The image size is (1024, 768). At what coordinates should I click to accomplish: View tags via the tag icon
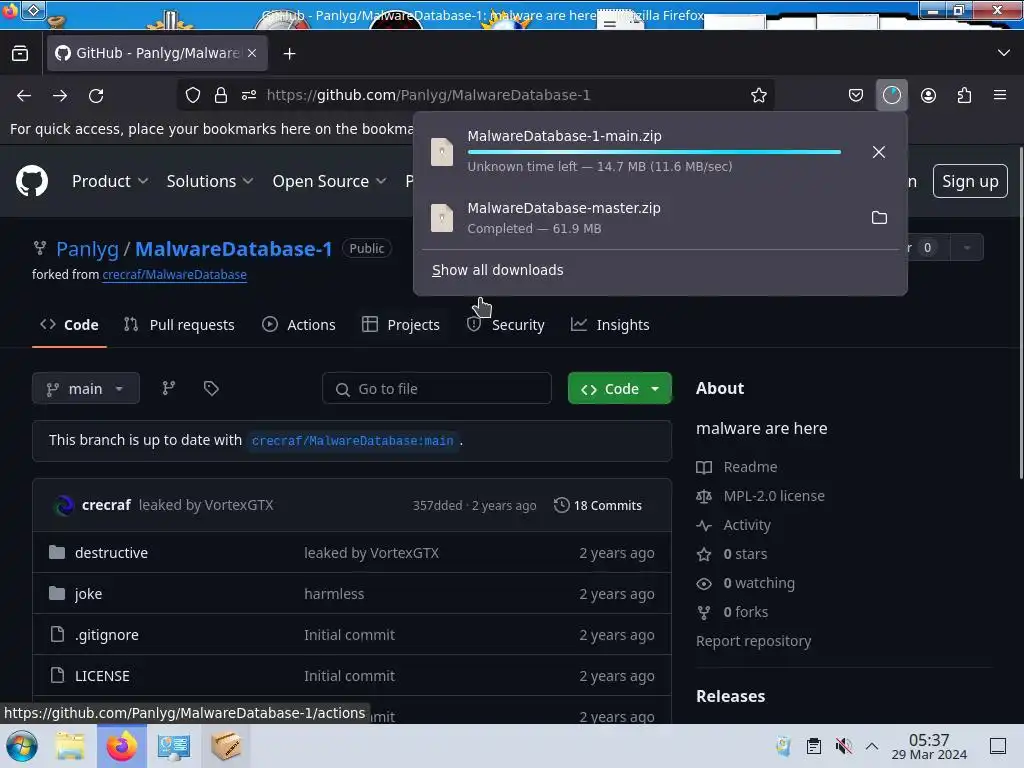coord(211,389)
